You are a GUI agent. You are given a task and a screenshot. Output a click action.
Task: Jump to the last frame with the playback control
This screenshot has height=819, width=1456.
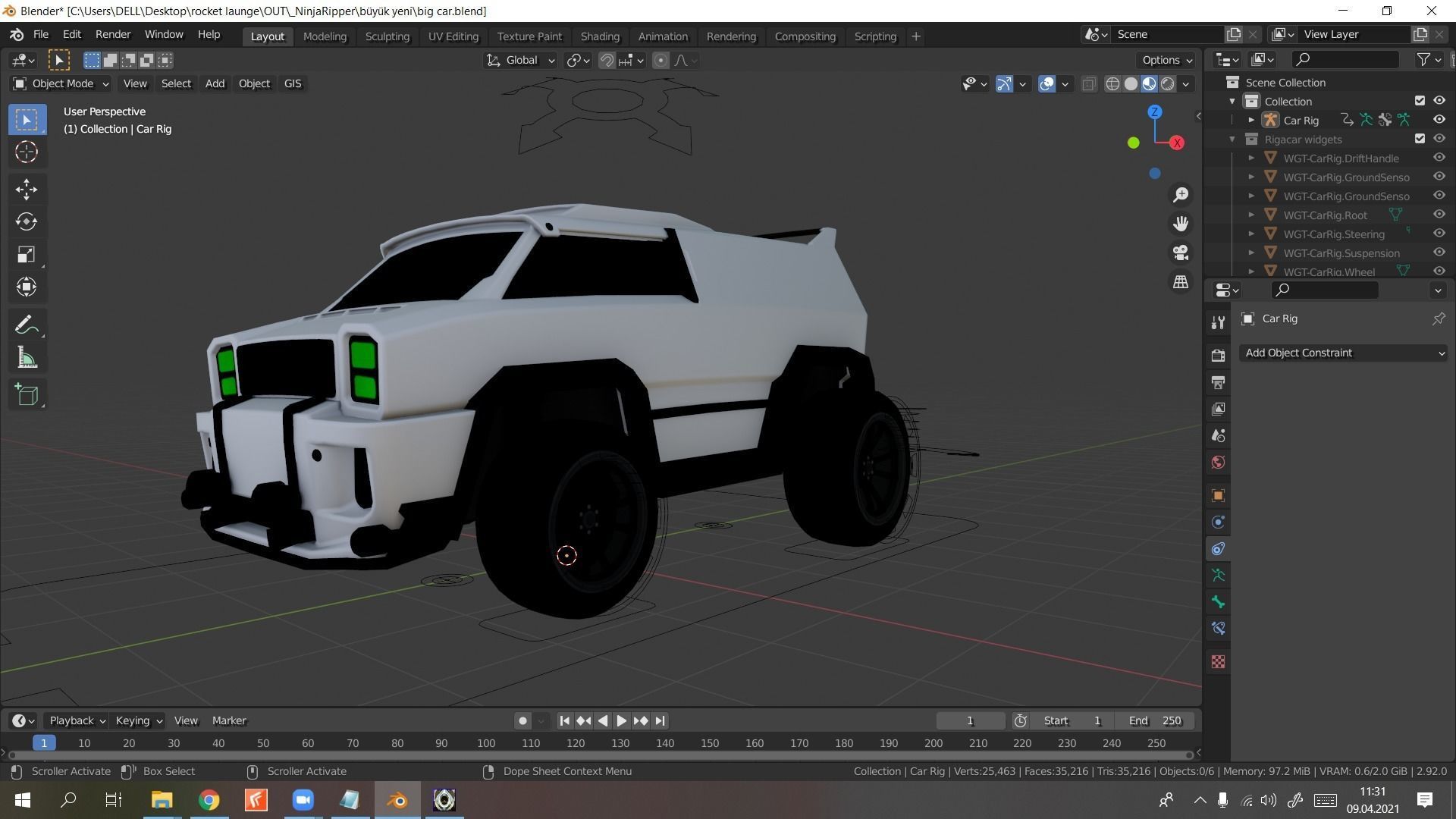click(659, 720)
